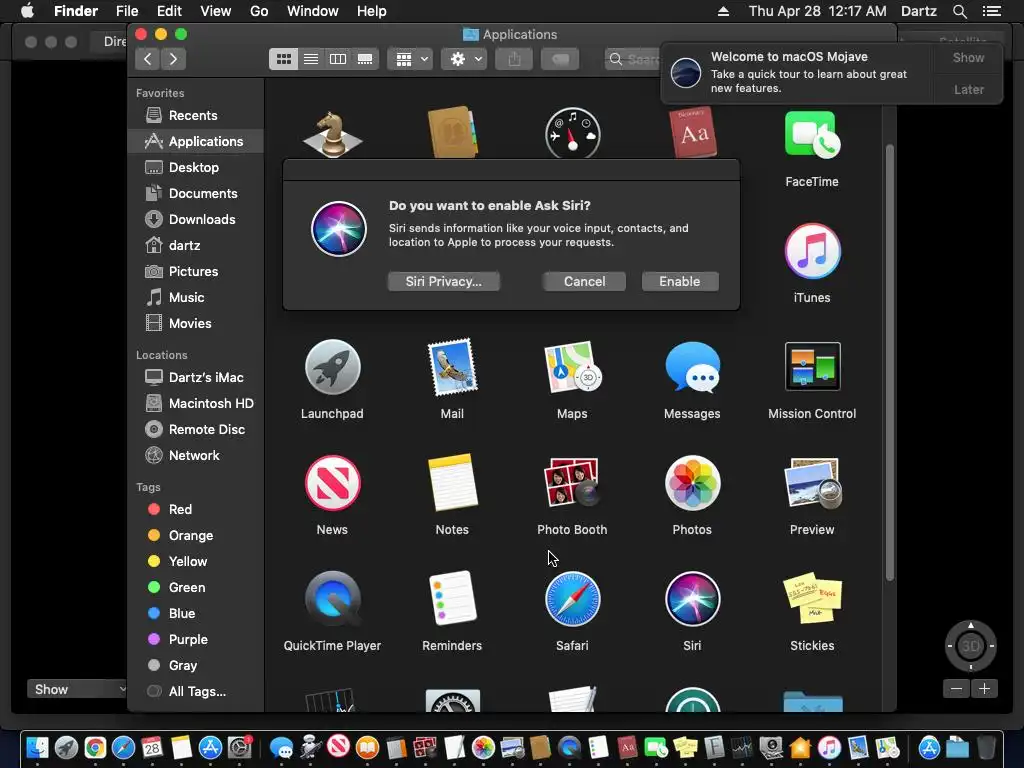This screenshot has height=768, width=1024.
Task: Select the Purple tag
Action: pos(196,640)
